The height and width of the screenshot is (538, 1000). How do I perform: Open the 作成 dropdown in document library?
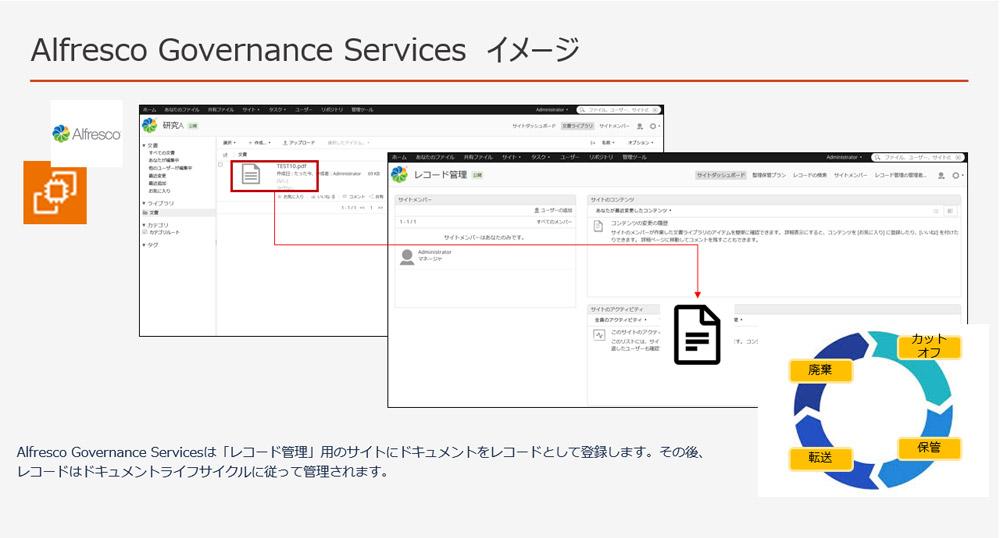[259, 143]
